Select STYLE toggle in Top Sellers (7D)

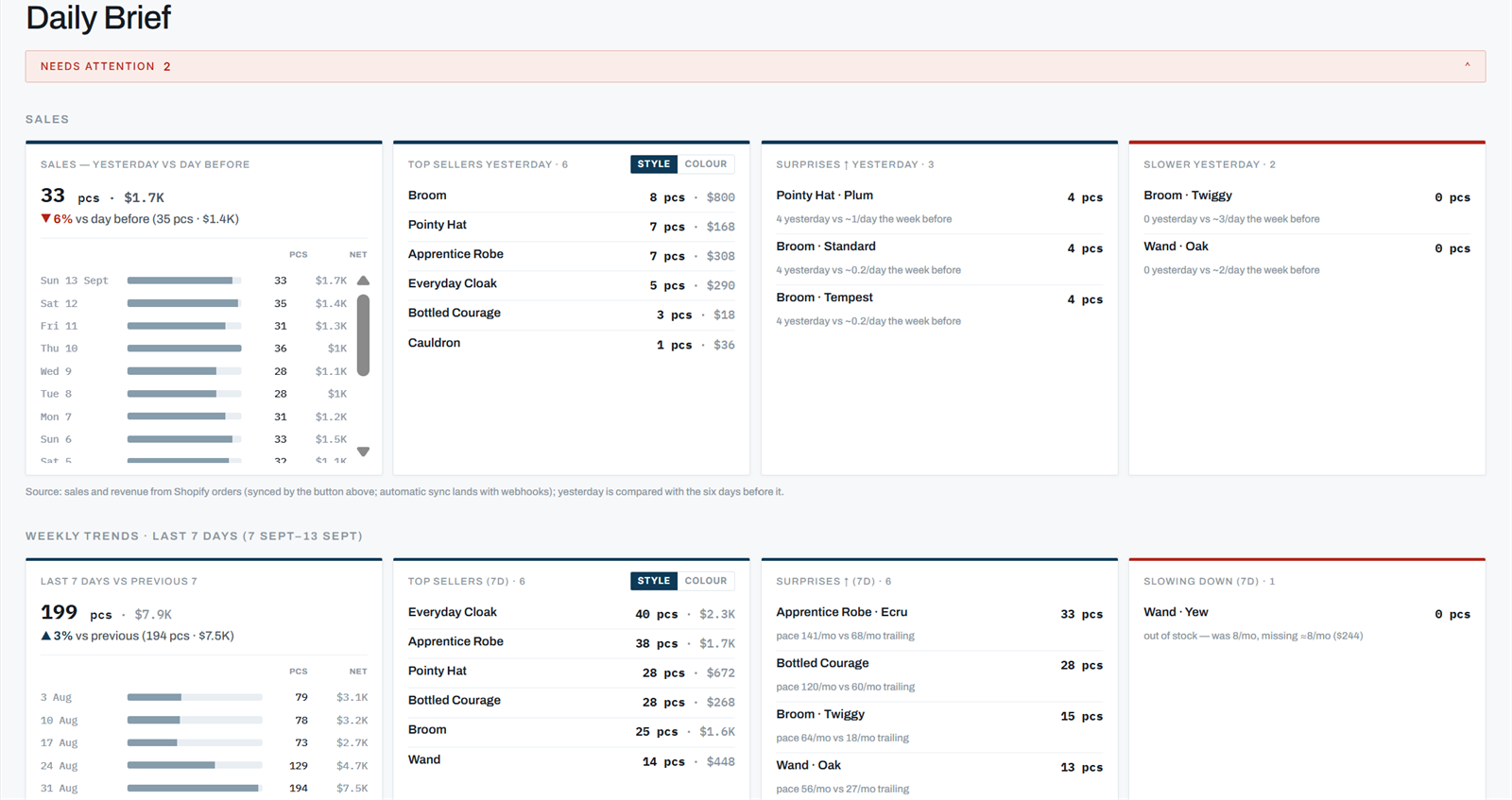[654, 581]
